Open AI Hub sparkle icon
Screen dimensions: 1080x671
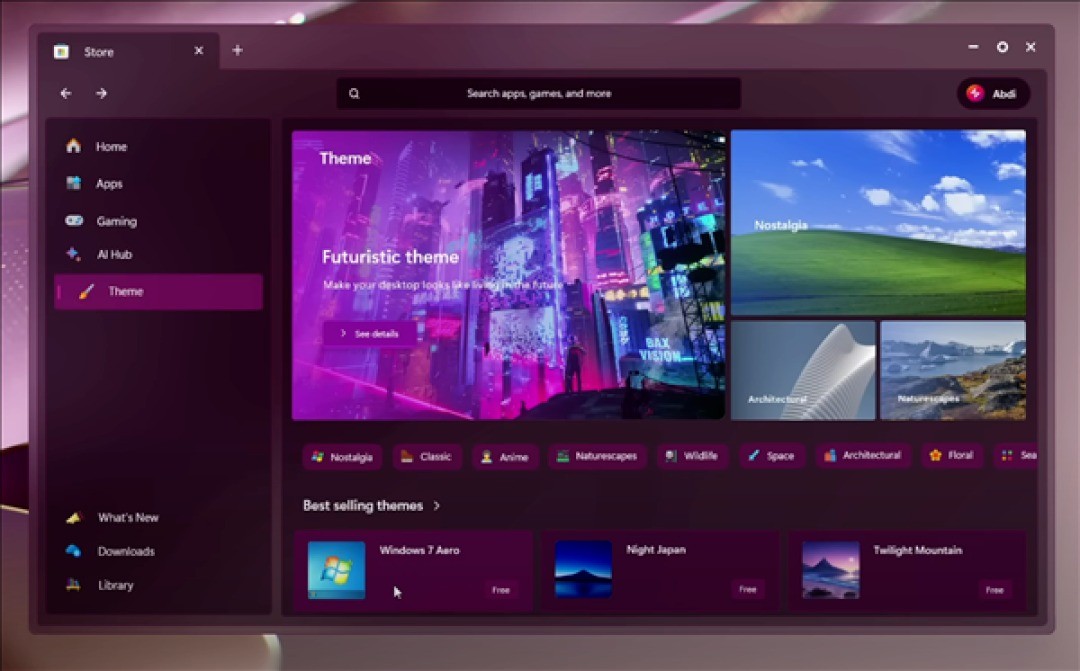pyautogui.click(x=73, y=254)
